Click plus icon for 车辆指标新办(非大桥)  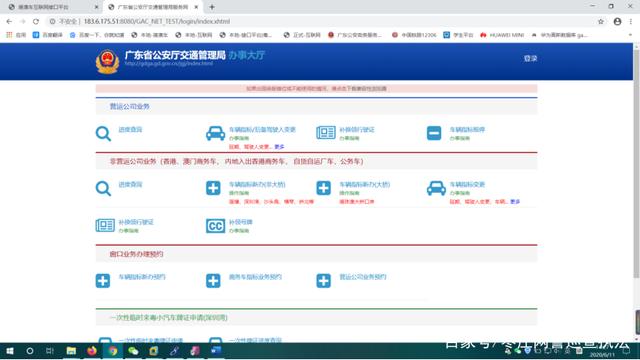(213, 188)
